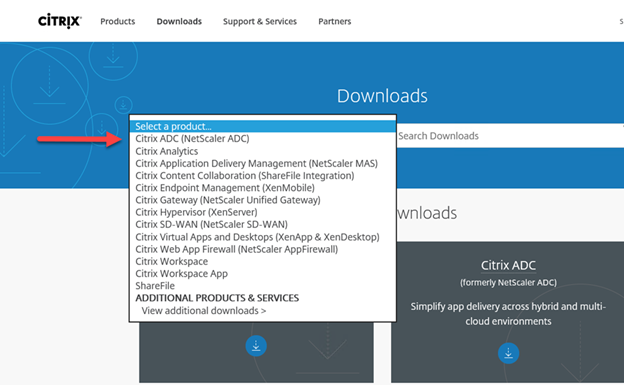Click the Downloads page heading
624x385 pixels.
[382, 96]
